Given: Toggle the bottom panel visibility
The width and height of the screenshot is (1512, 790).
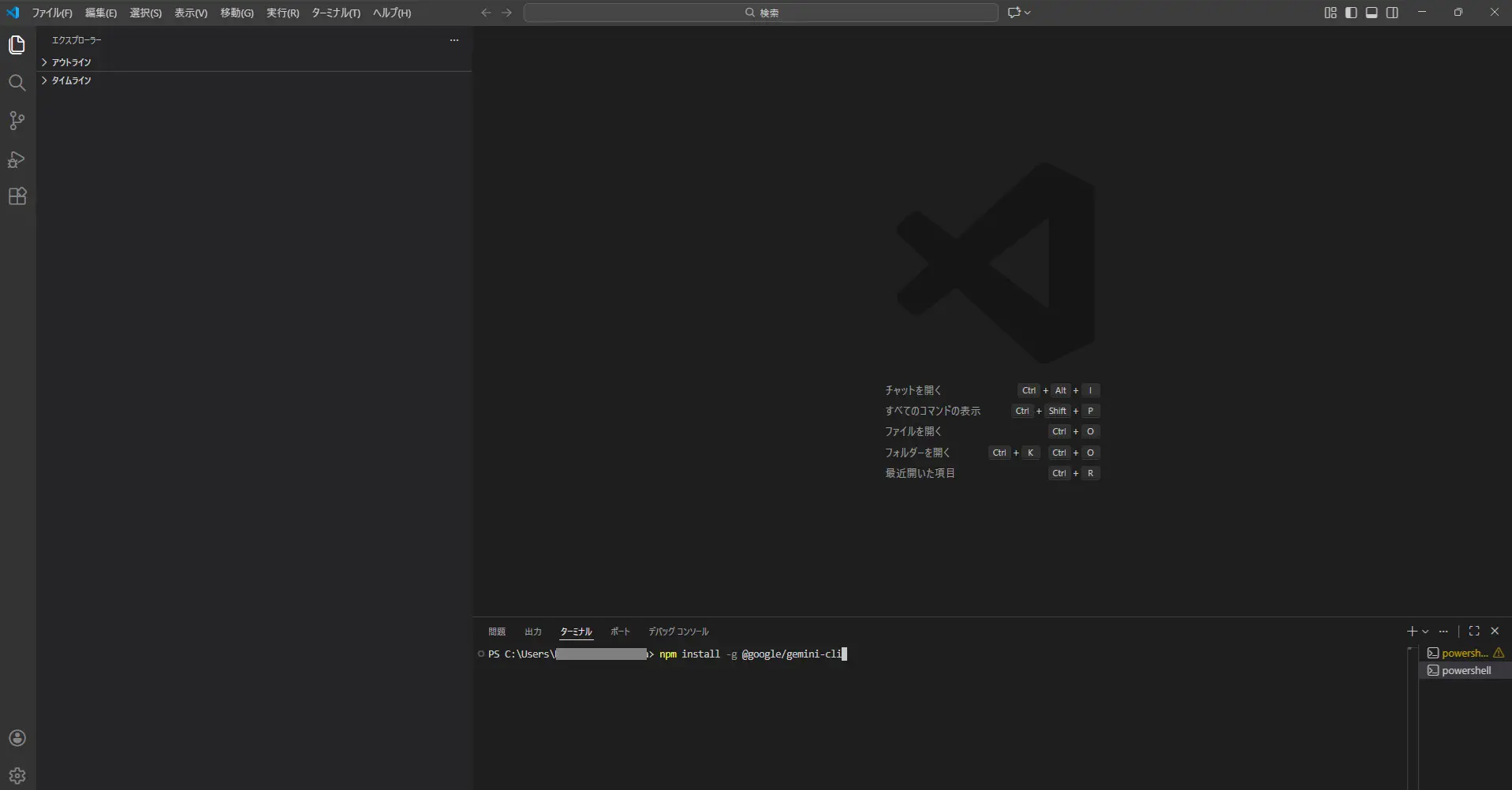Looking at the screenshot, I should 1372,13.
